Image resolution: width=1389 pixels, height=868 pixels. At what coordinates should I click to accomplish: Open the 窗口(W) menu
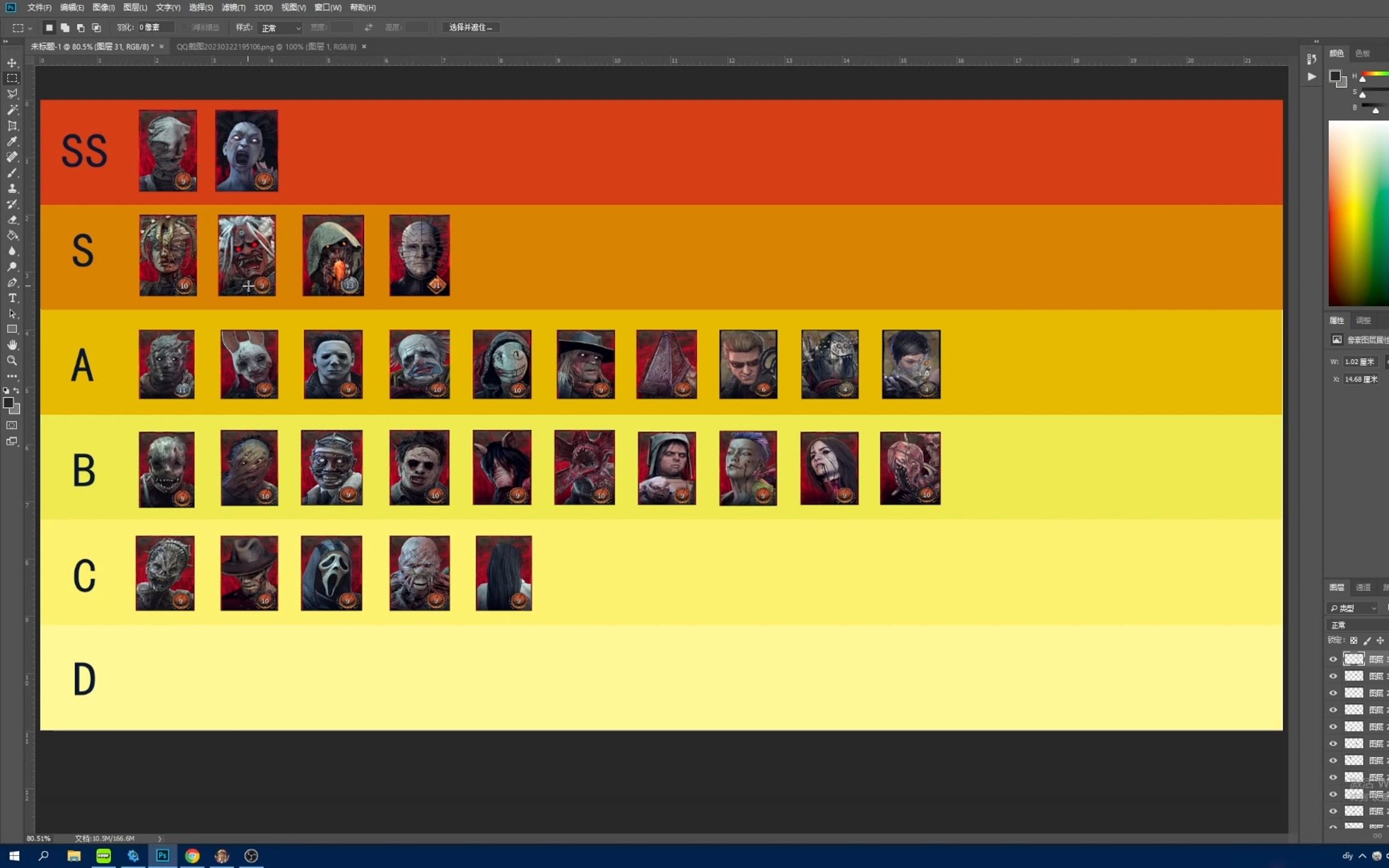[328, 7]
